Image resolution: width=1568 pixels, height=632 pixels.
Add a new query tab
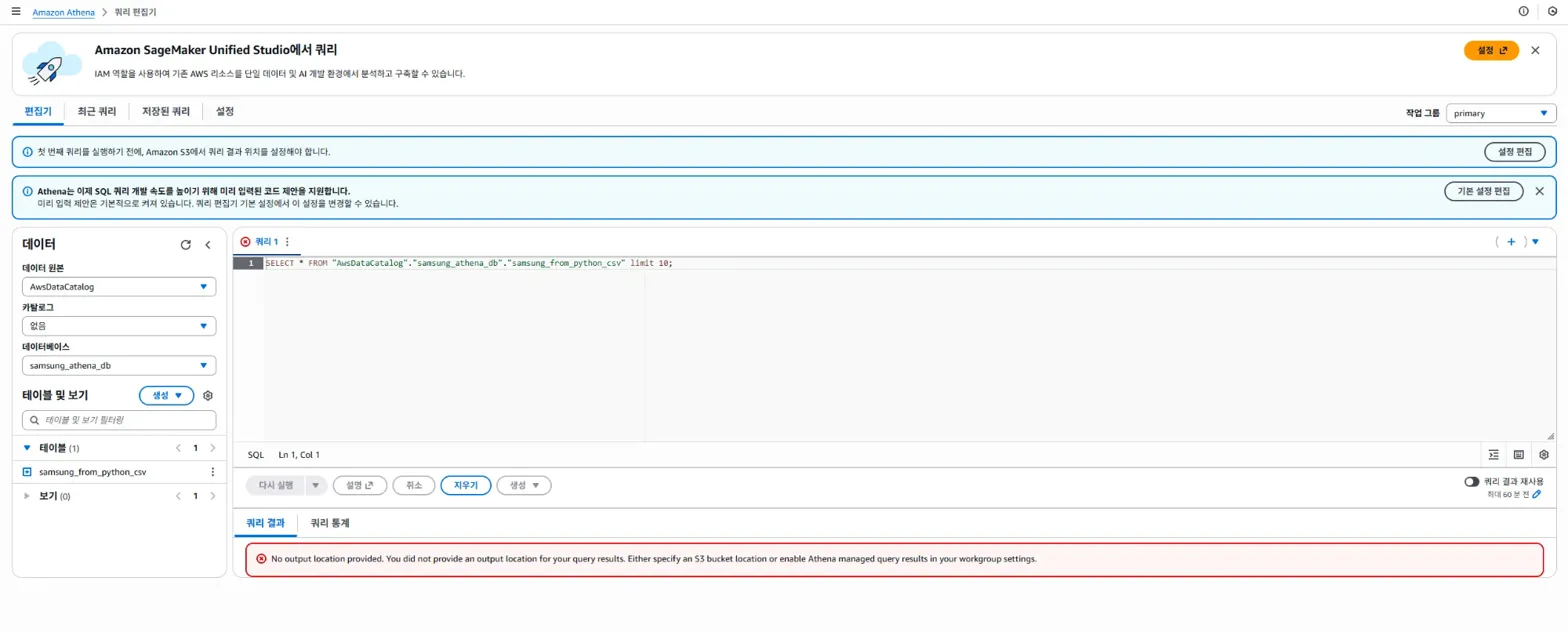(1511, 242)
